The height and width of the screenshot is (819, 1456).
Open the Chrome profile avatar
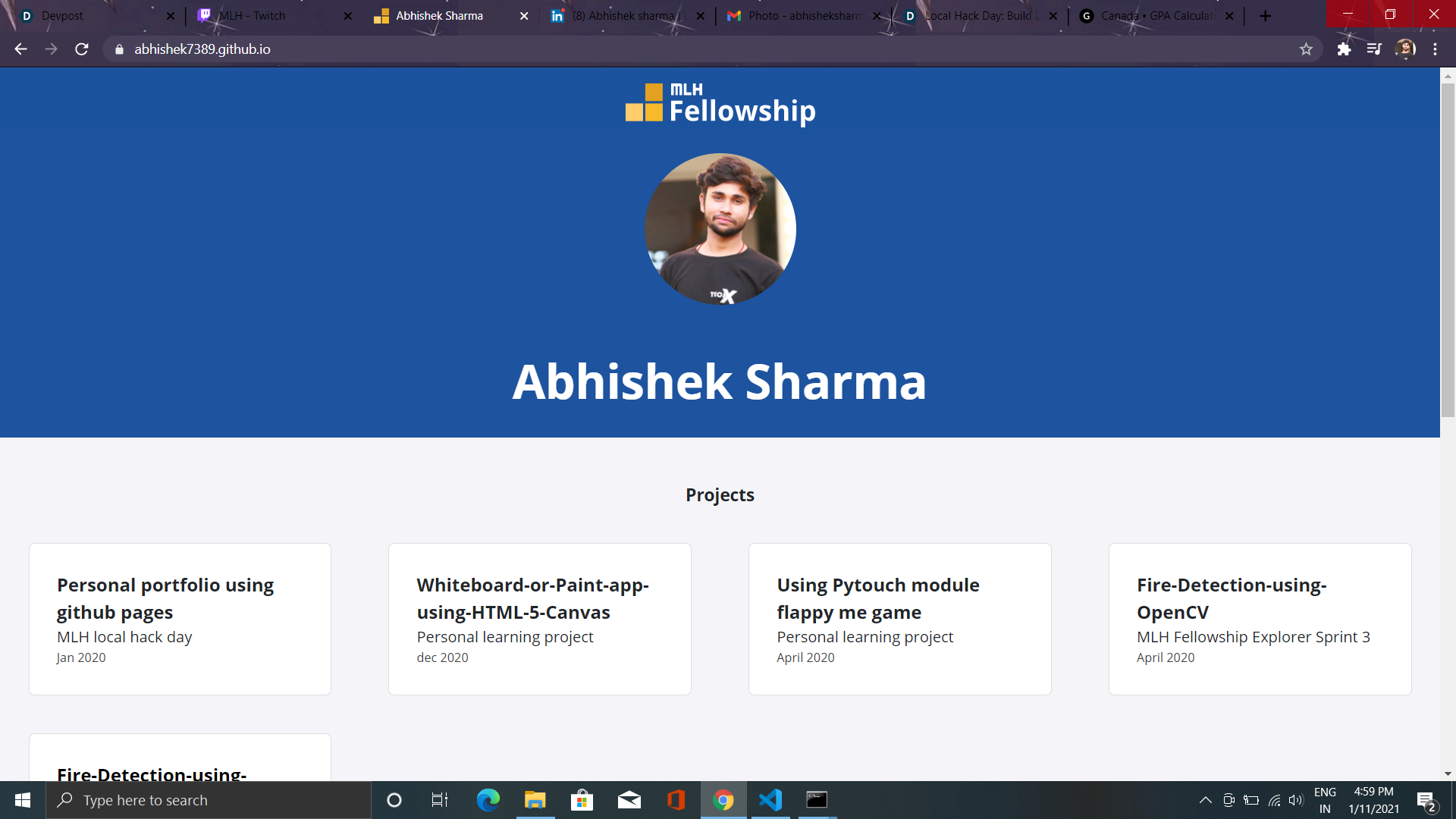pyautogui.click(x=1404, y=49)
